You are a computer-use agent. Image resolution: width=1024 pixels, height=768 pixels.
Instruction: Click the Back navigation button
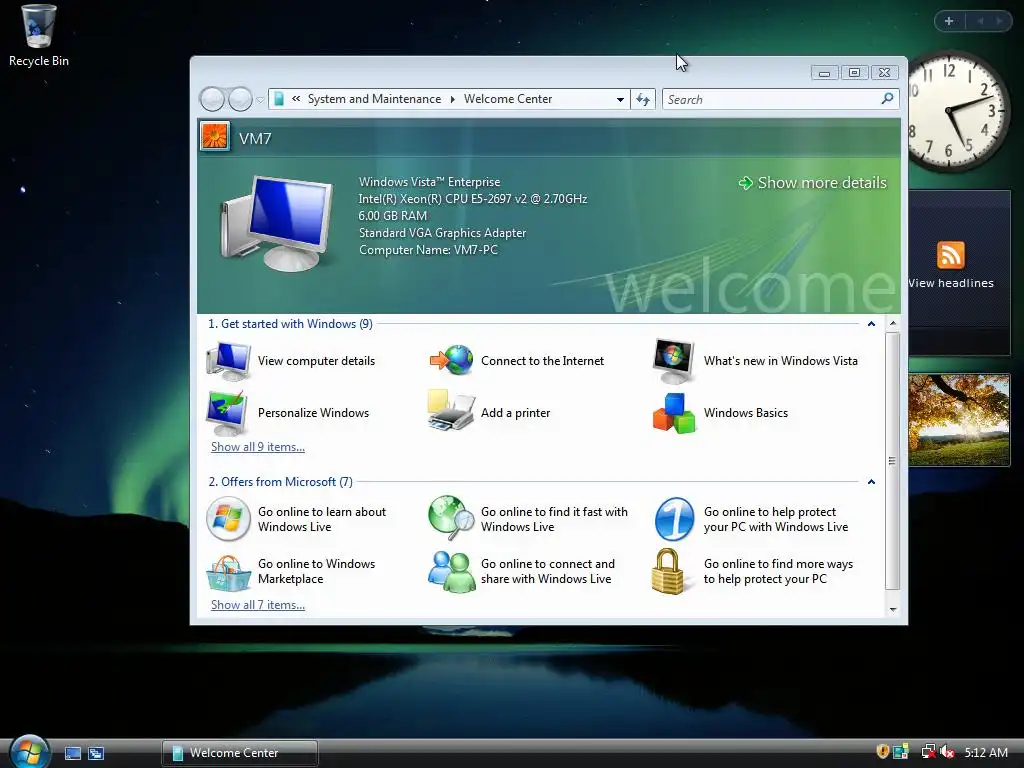[212, 99]
